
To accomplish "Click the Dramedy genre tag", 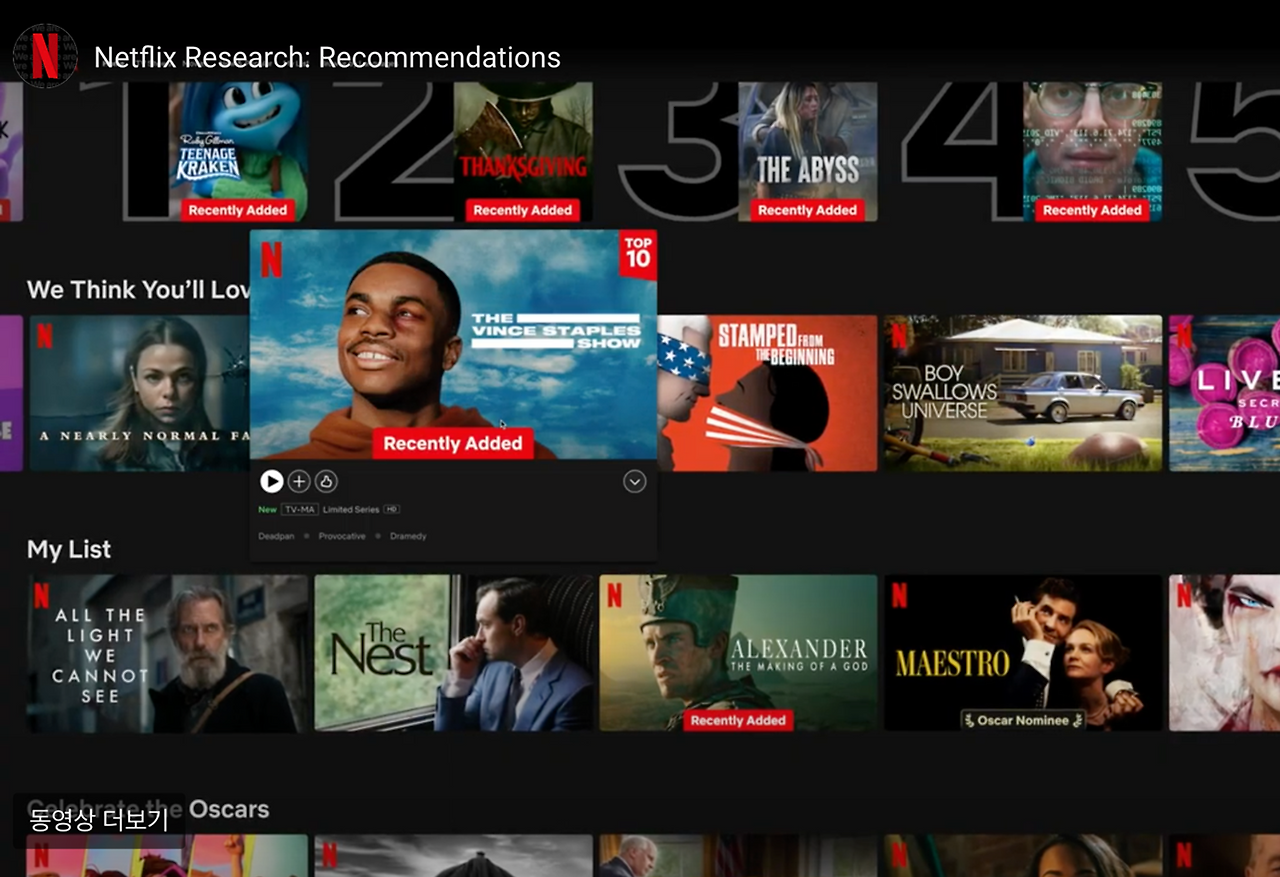I will click(408, 537).
